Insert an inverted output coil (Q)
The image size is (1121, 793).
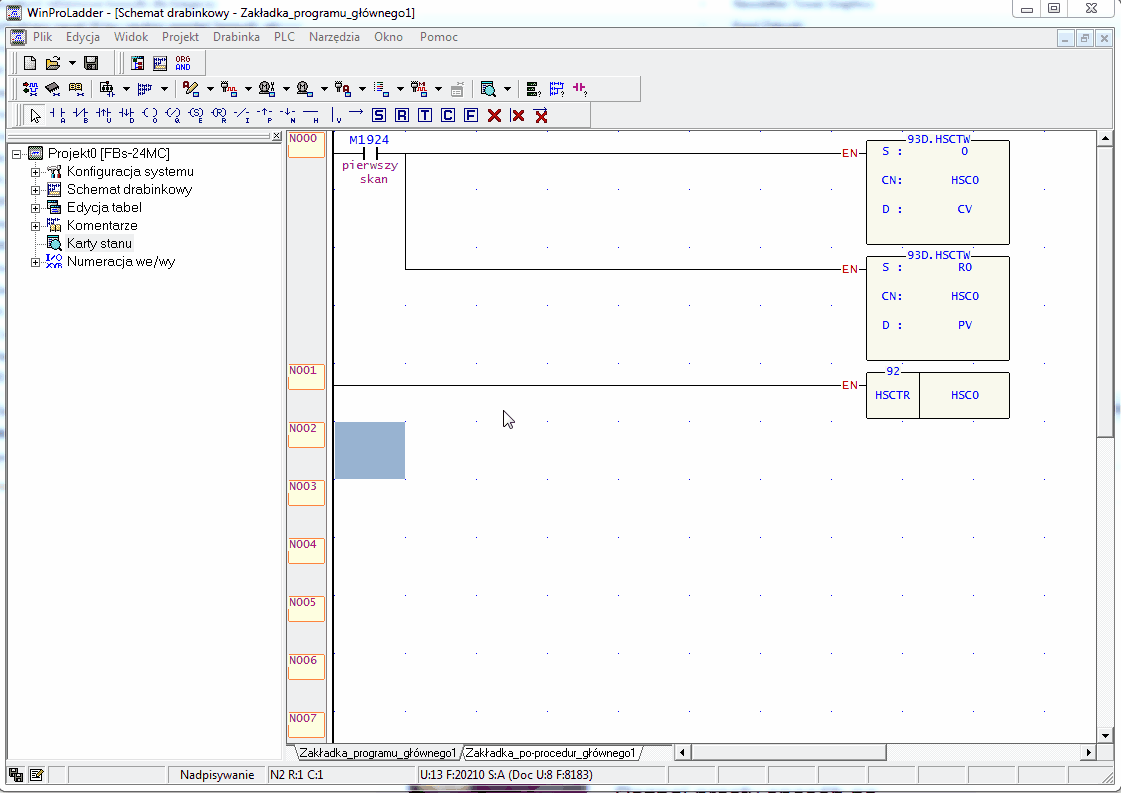click(172, 115)
